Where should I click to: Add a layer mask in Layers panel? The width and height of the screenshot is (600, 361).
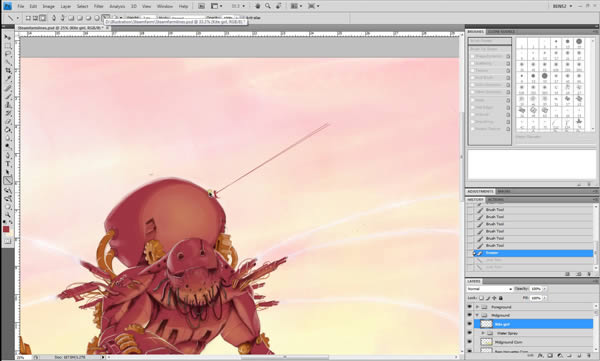[549, 356]
